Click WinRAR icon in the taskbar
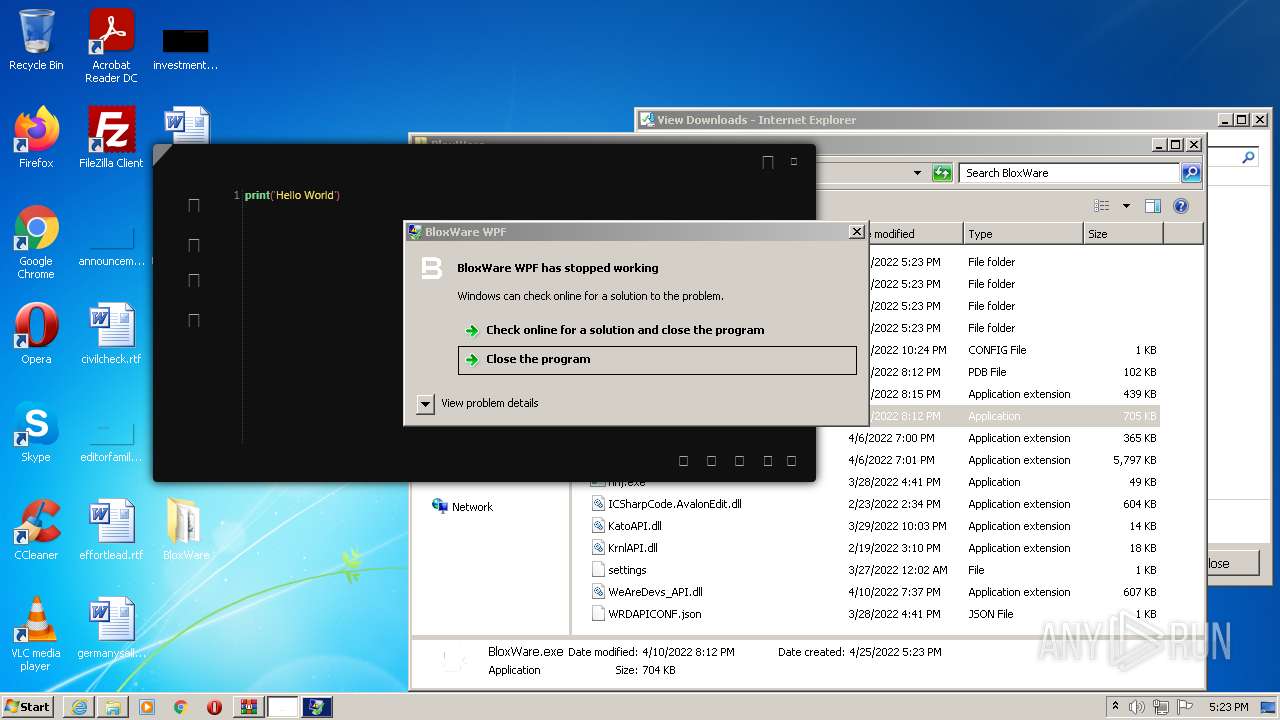 point(249,707)
